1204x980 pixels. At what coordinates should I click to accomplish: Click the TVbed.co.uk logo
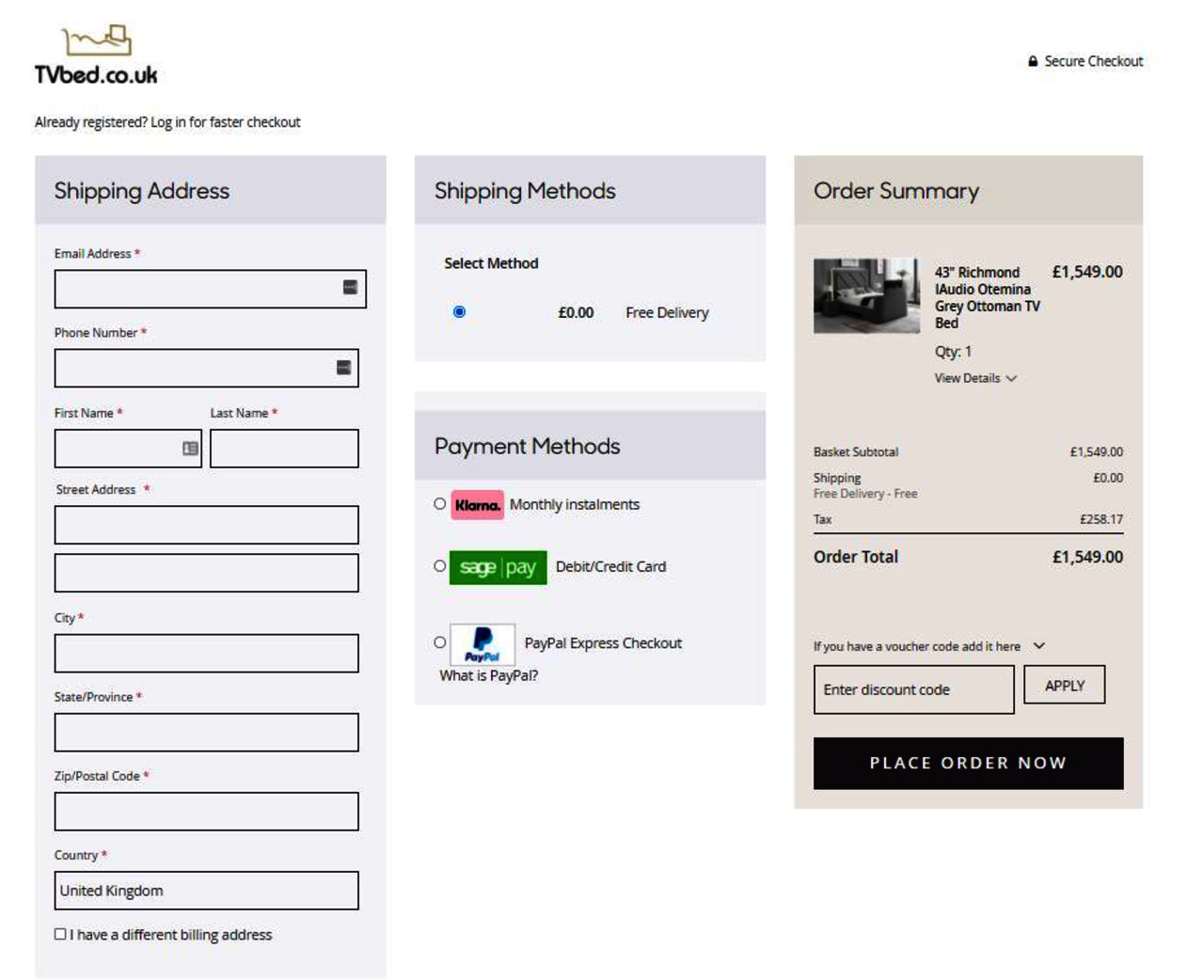pyautogui.click(x=96, y=56)
